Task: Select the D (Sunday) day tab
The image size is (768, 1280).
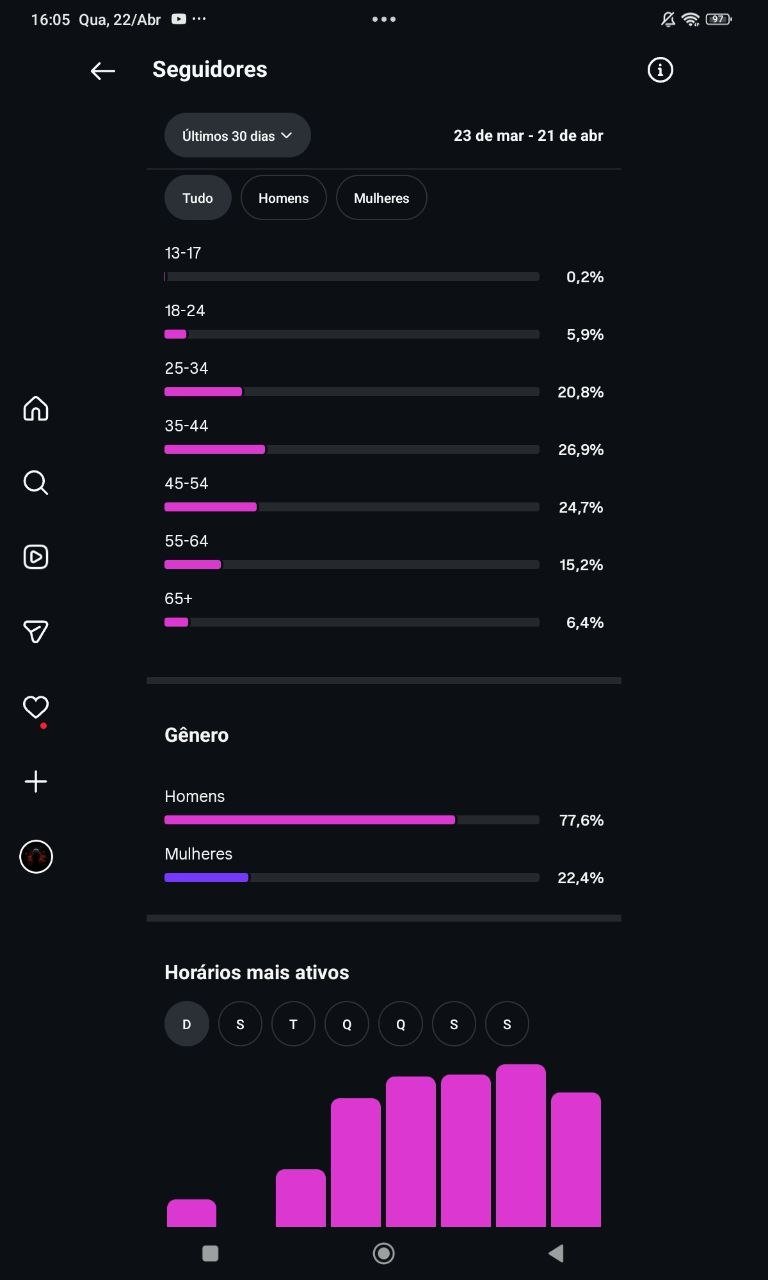Action: click(x=187, y=1024)
